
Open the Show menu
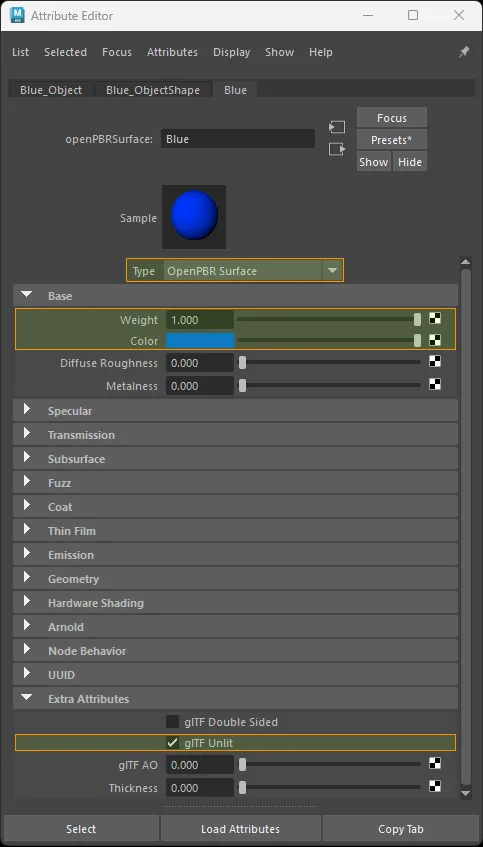279,52
